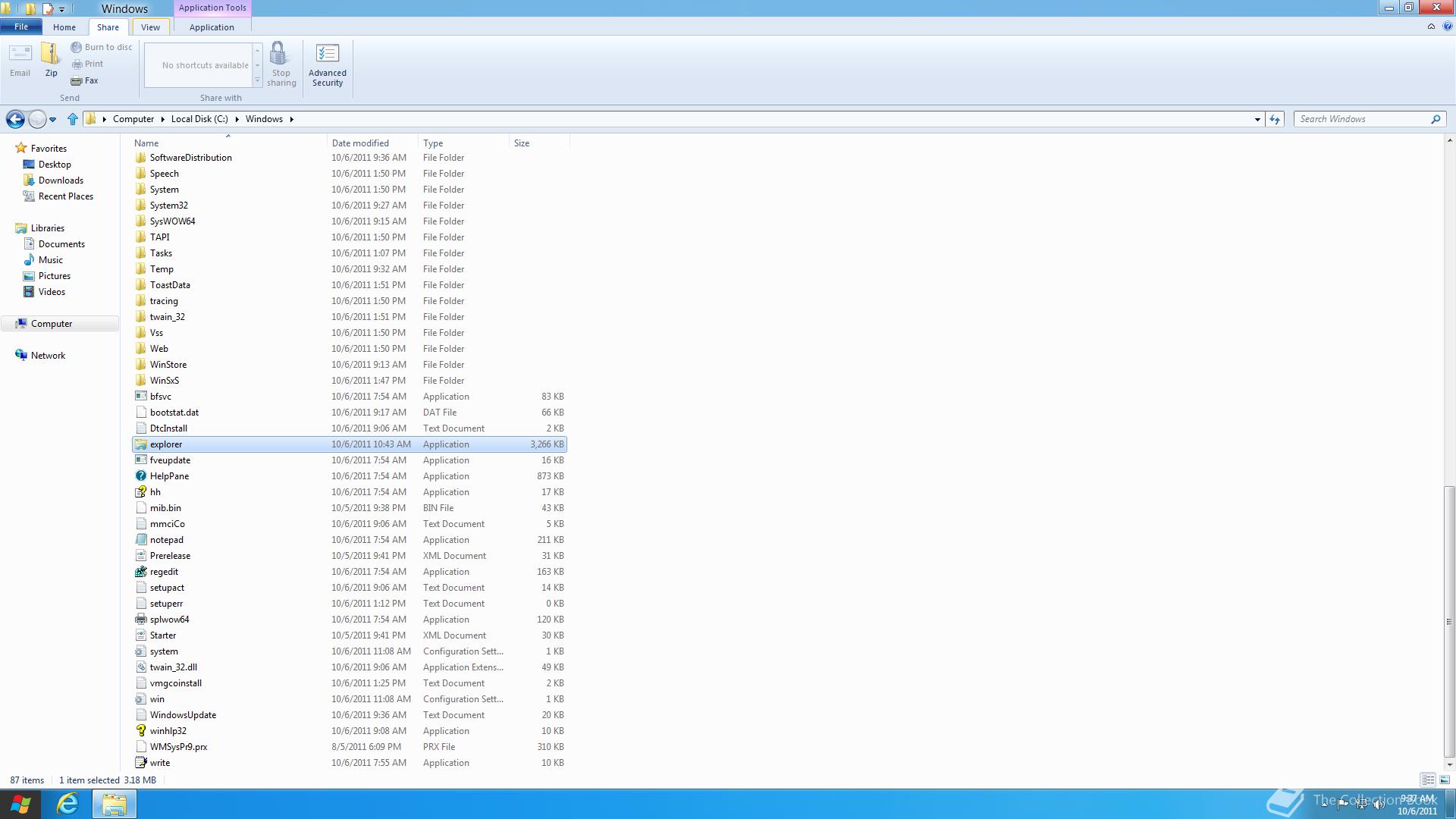1456x819 pixels.
Task: Expand the Computer tree item
Action: coord(7,323)
